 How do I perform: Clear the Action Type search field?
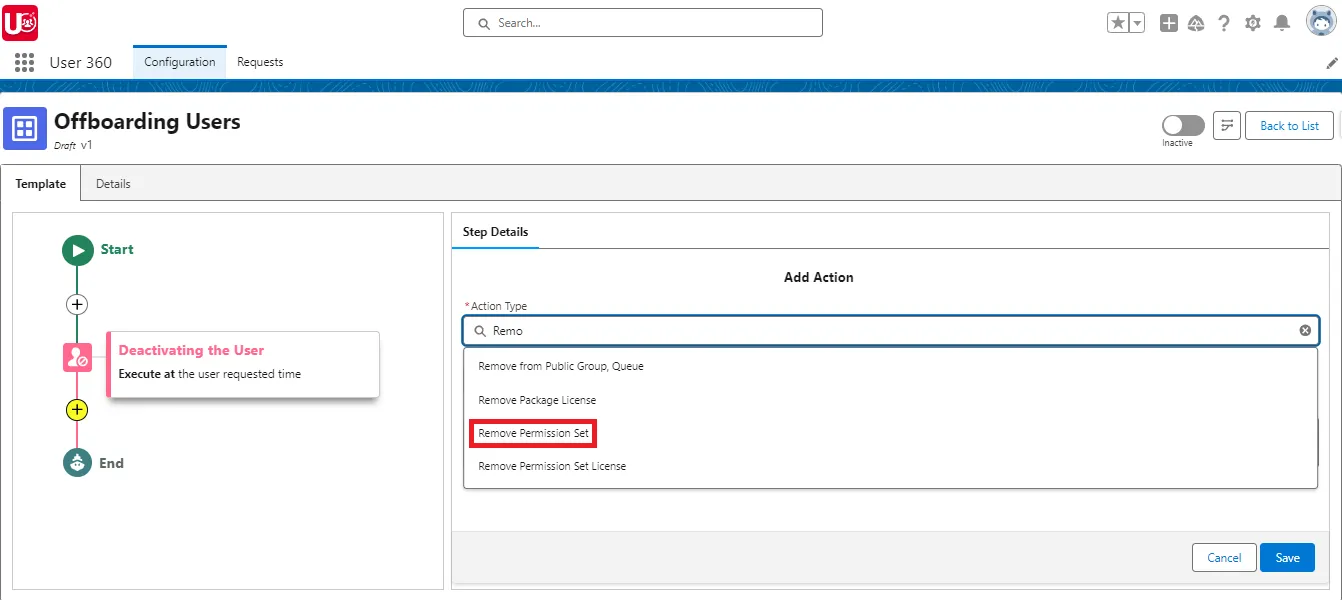click(x=1304, y=330)
